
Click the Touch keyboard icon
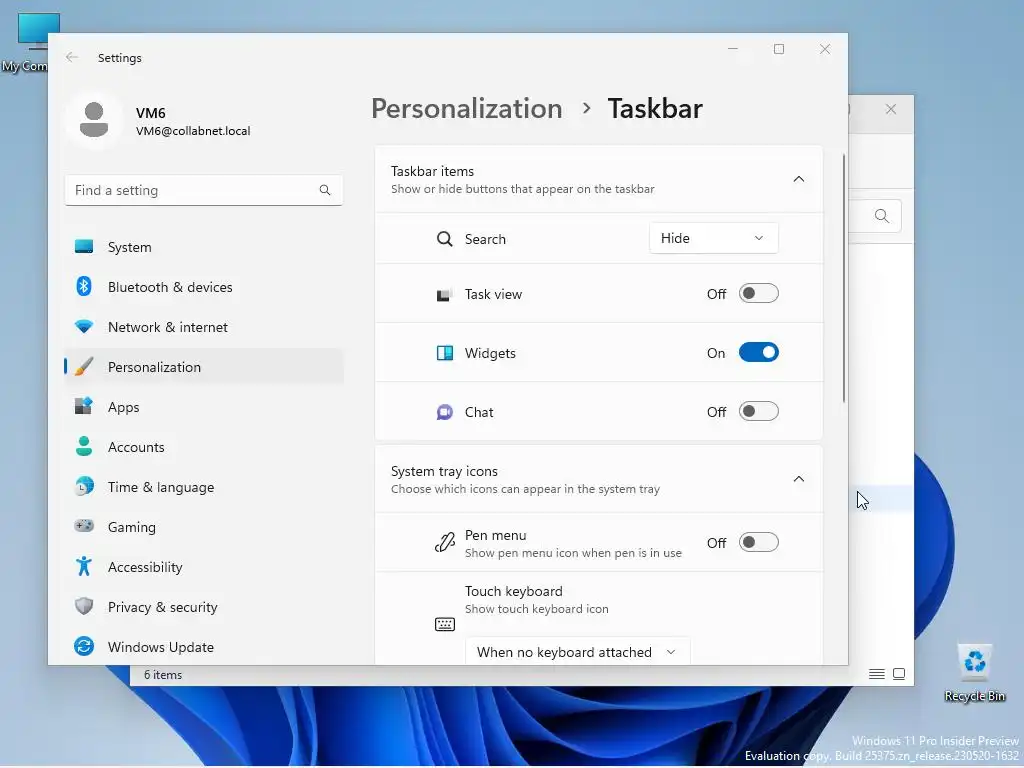click(444, 624)
